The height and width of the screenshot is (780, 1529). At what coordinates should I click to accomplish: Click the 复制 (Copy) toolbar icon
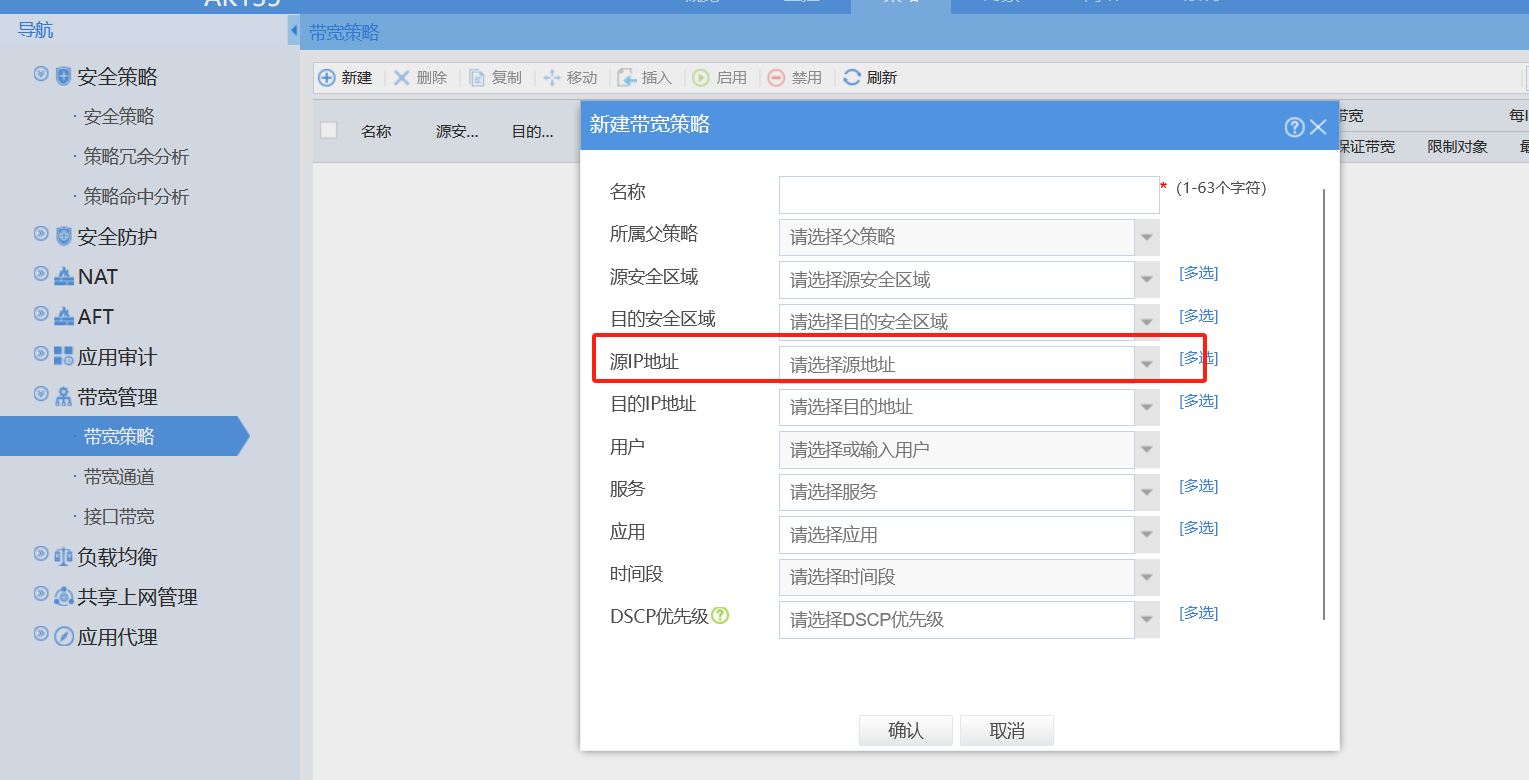pos(478,78)
